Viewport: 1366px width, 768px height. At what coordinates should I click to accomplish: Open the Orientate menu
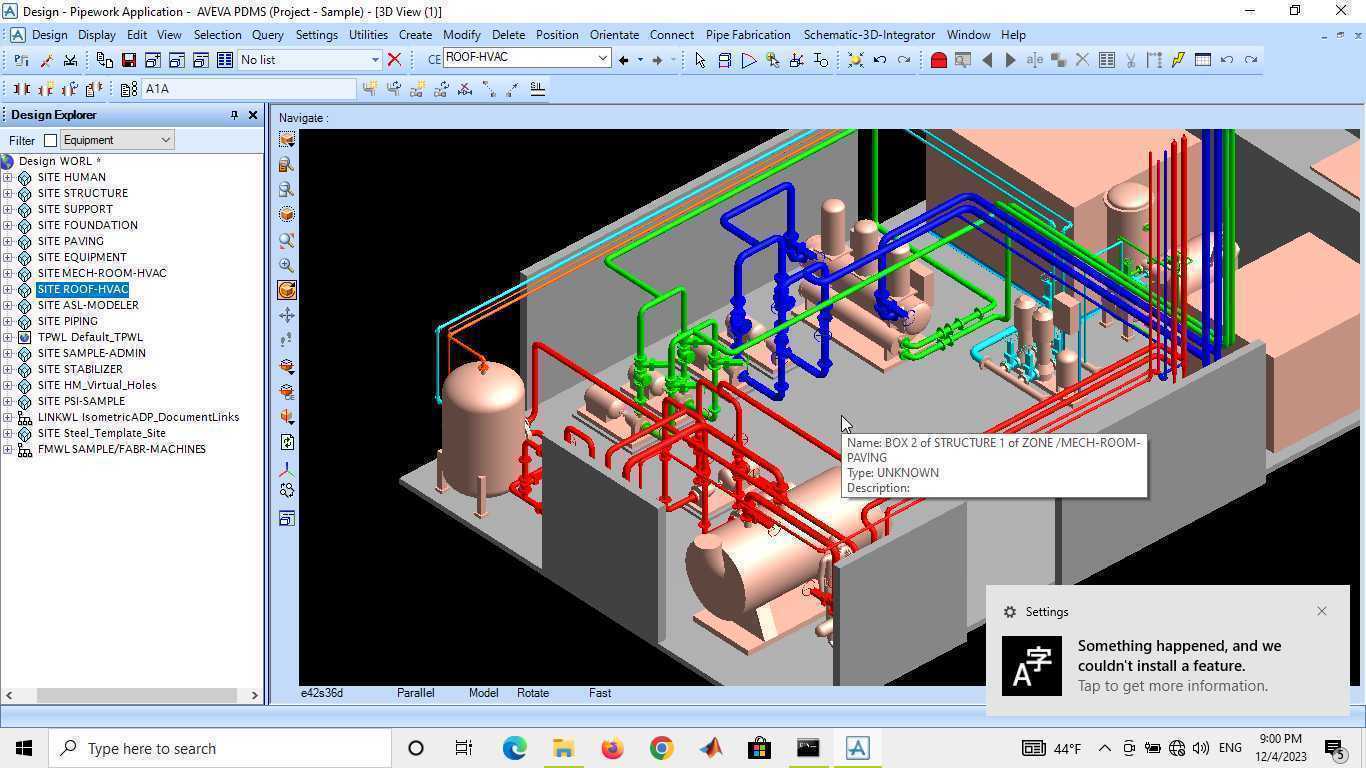pyautogui.click(x=614, y=34)
